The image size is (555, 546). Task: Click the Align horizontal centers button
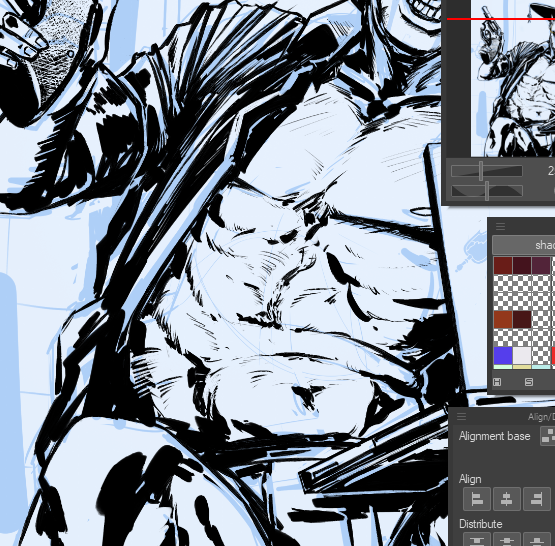coord(507,499)
